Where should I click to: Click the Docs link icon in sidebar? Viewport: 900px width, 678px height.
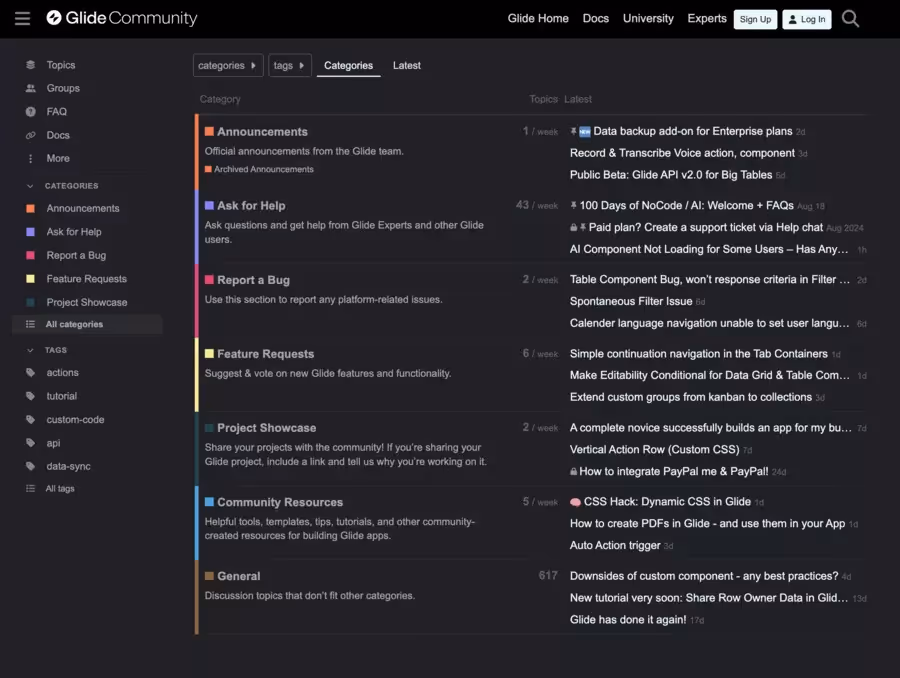pyautogui.click(x=30, y=135)
